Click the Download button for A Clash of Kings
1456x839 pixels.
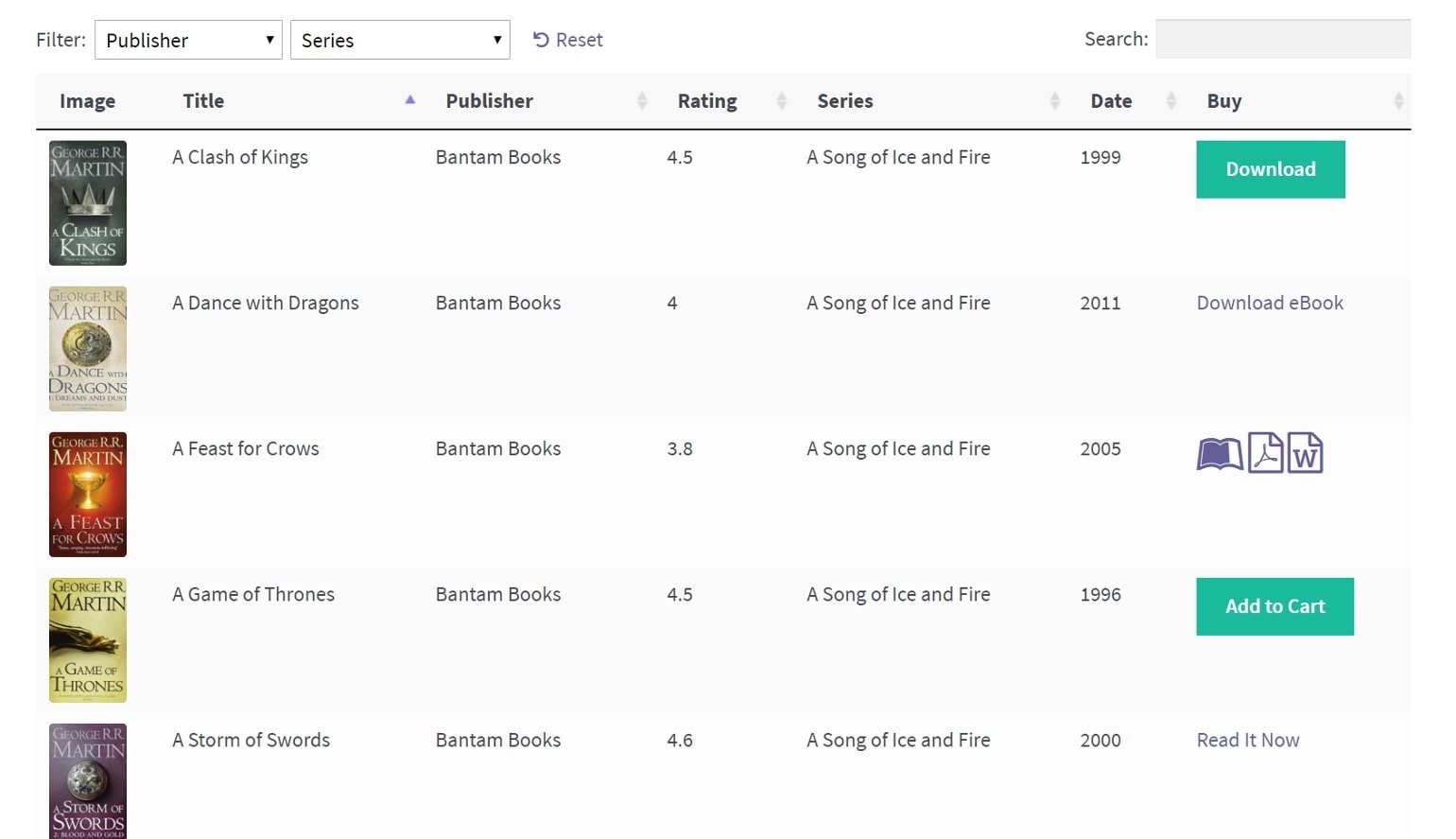1270,169
